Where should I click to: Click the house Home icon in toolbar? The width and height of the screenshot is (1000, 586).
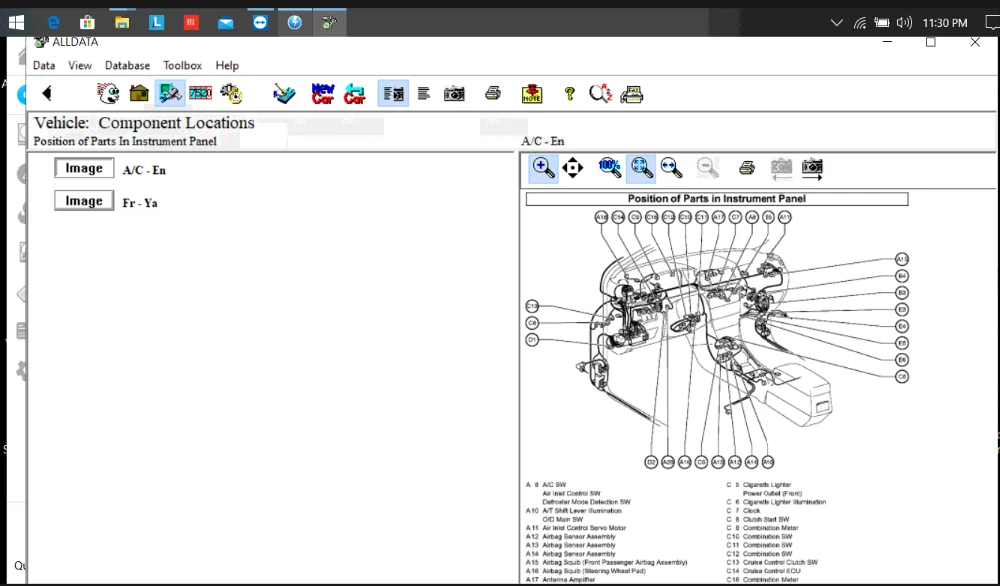[138, 94]
